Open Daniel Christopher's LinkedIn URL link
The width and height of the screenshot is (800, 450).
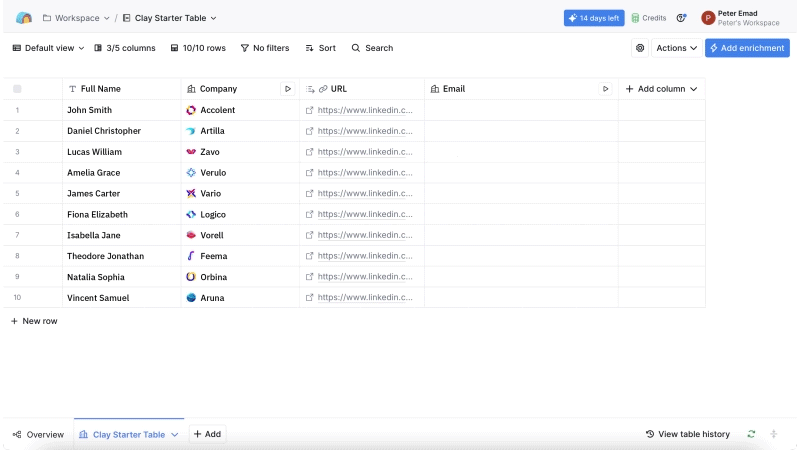pyautogui.click(x=365, y=131)
